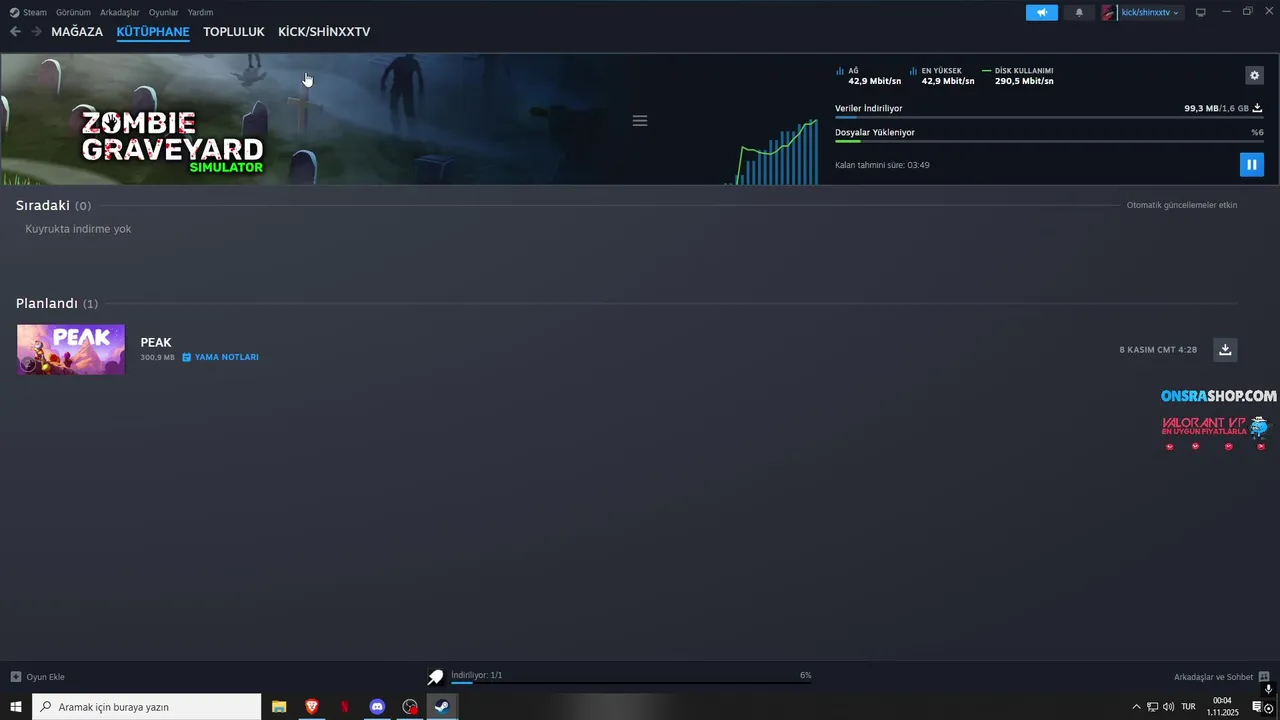This screenshot has width=1280, height=720.
Task: Open the Oyunlar menu
Action: coord(164,12)
